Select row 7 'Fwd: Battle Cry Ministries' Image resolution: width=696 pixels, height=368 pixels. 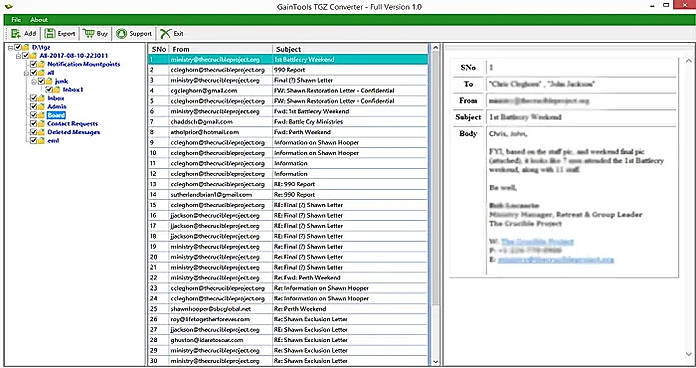(x=288, y=122)
